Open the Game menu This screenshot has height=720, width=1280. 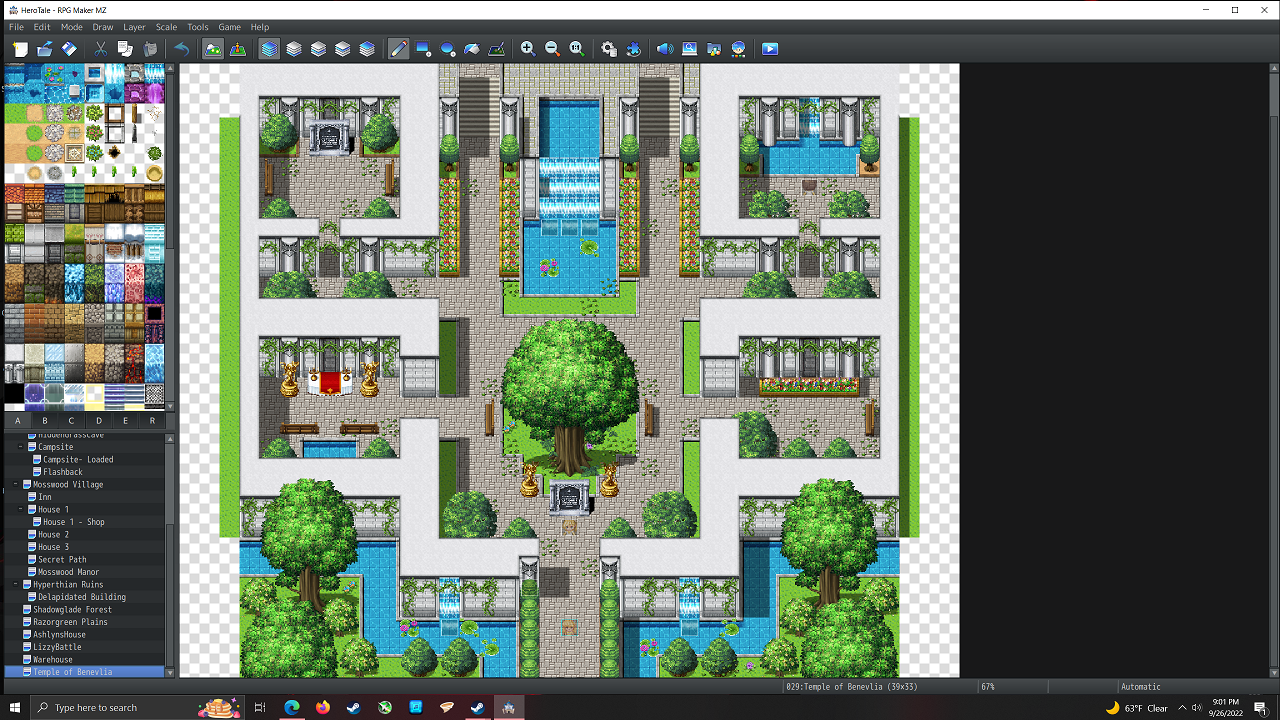tap(229, 27)
